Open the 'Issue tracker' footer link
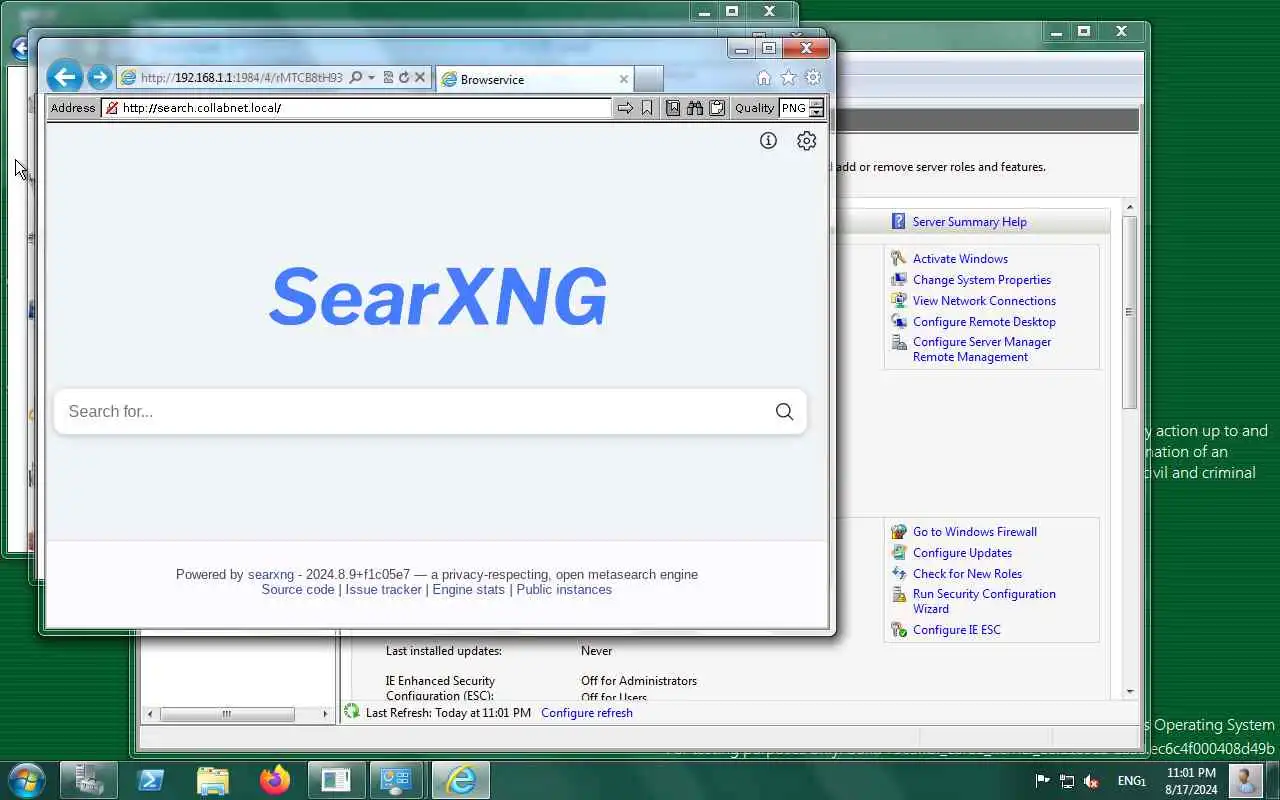Viewport: 1280px width, 800px height. [x=384, y=590]
